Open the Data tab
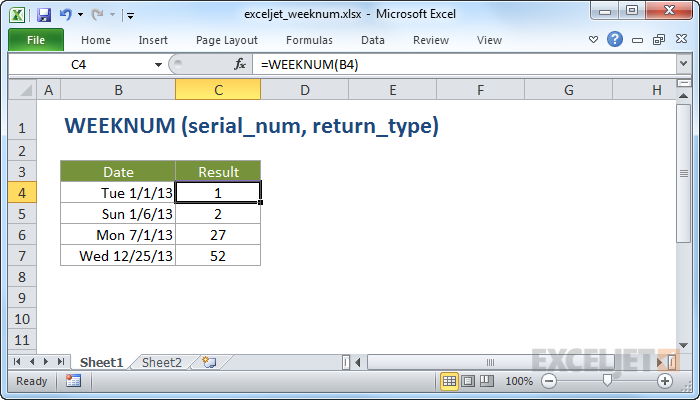This screenshot has width=700, height=400. click(x=373, y=40)
